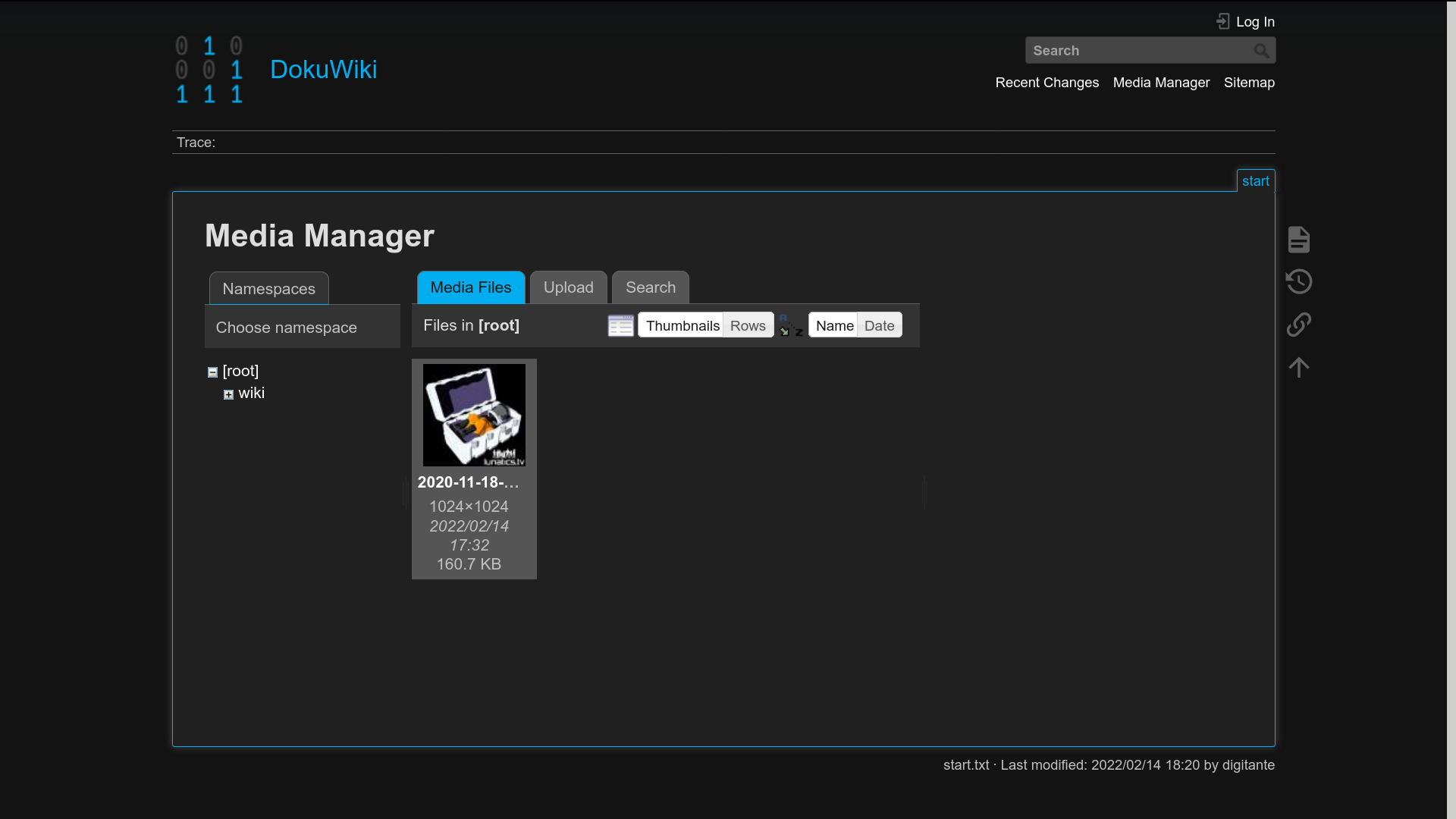
Task: Sort files by Date
Action: tap(879, 326)
